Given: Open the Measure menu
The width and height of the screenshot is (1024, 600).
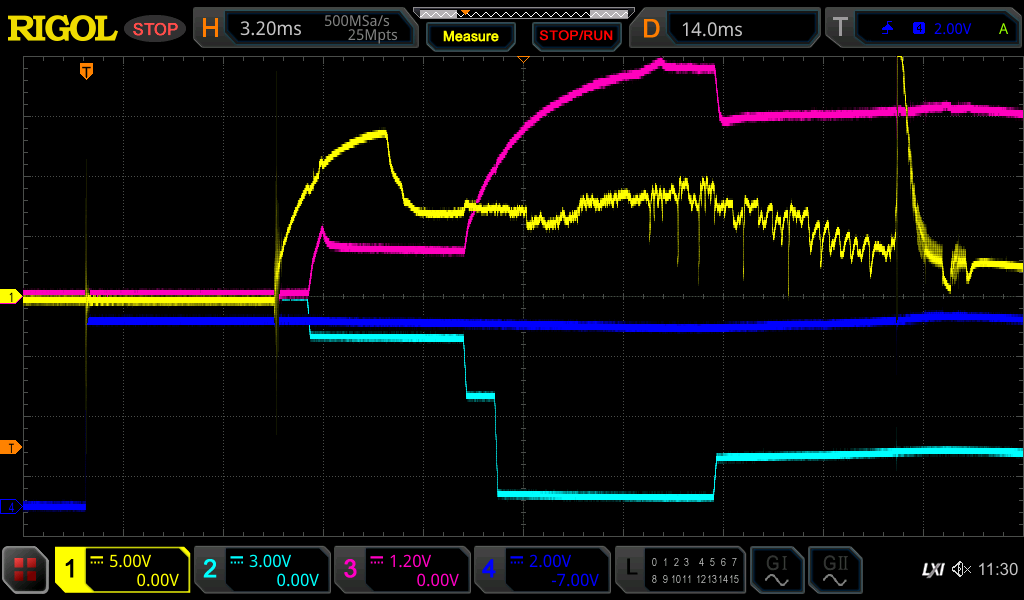Looking at the screenshot, I should 470,36.
